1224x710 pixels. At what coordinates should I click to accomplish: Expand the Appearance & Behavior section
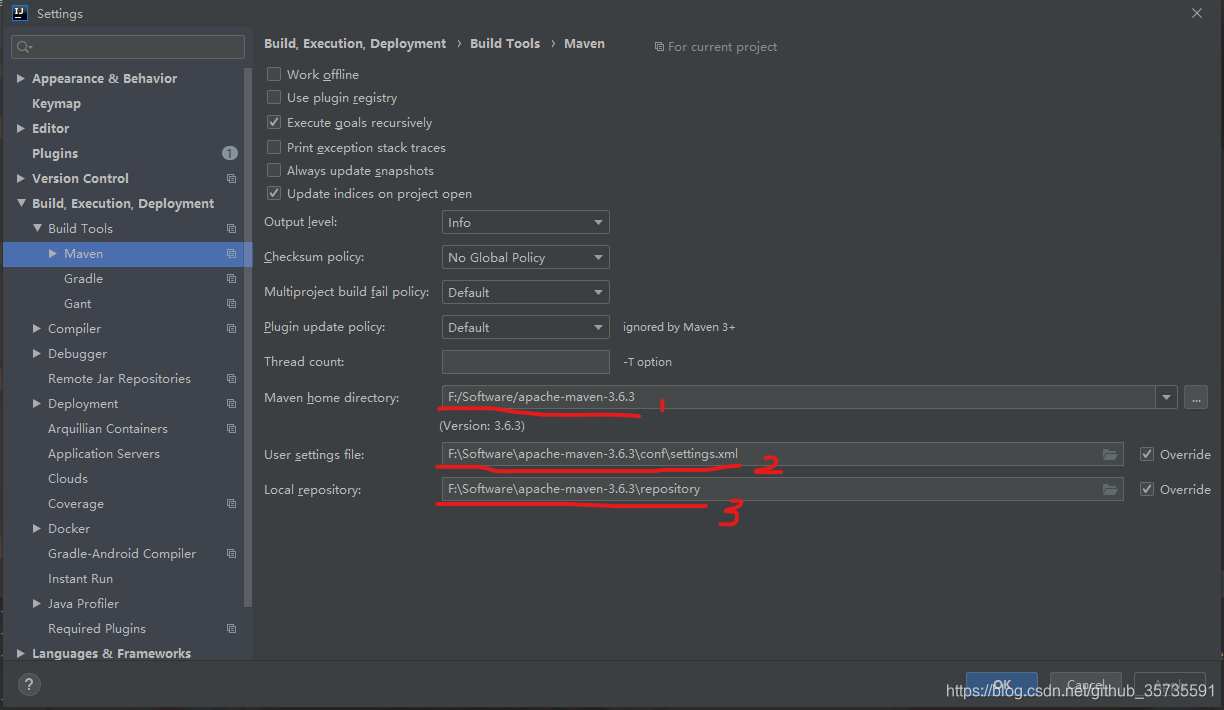tap(21, 78)
